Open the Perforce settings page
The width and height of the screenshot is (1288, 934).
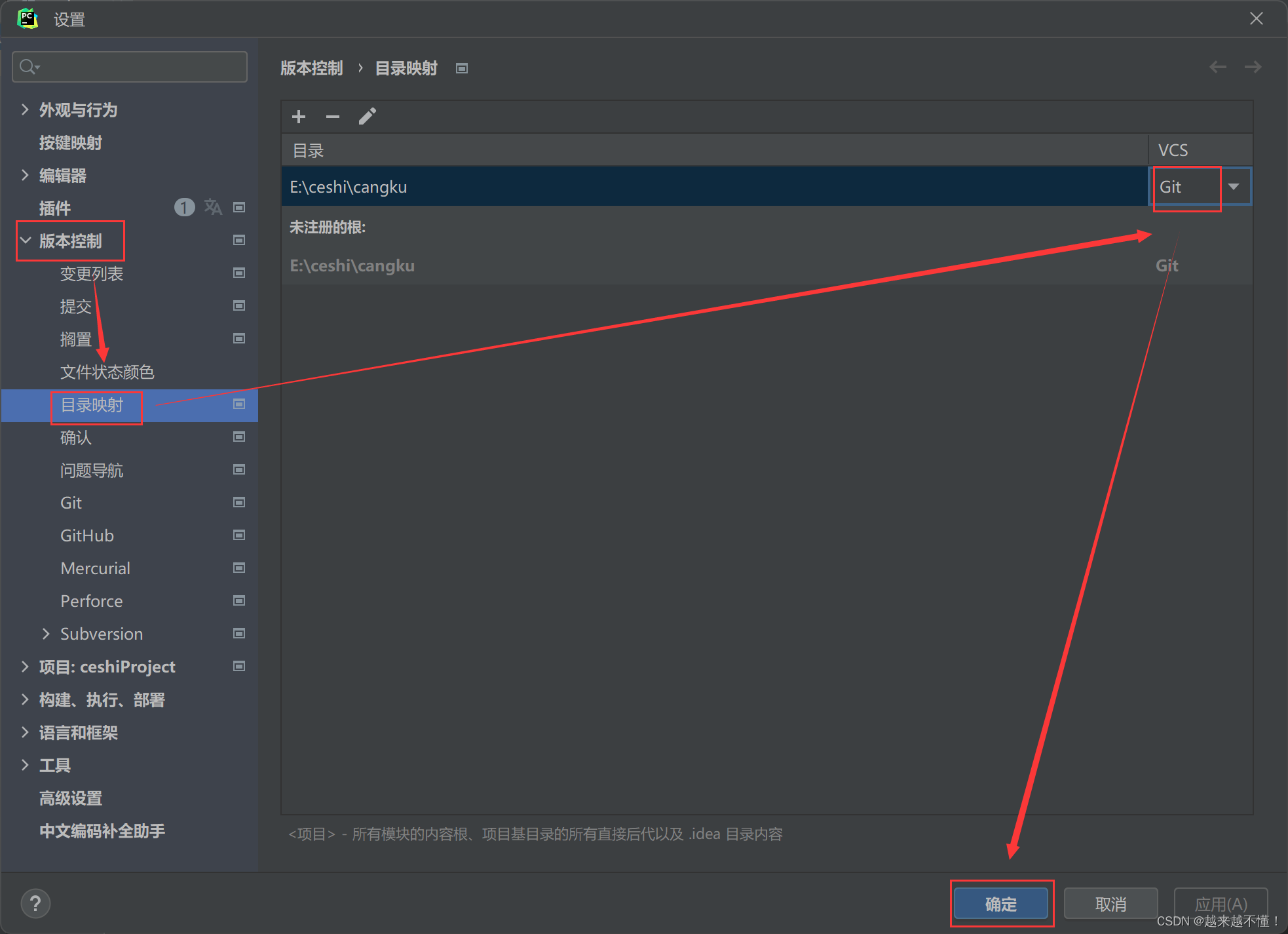click(x=92, y=601)
